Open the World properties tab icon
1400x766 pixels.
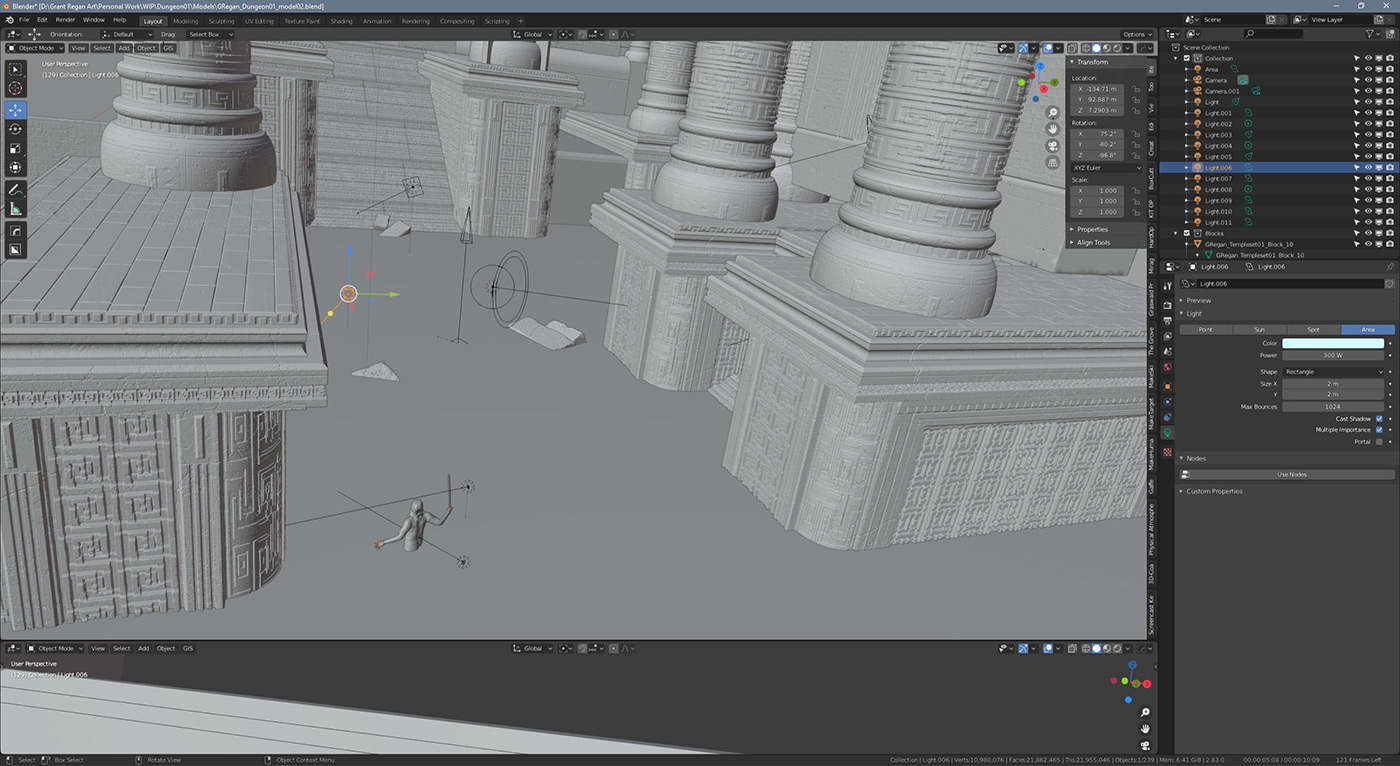1167,368
